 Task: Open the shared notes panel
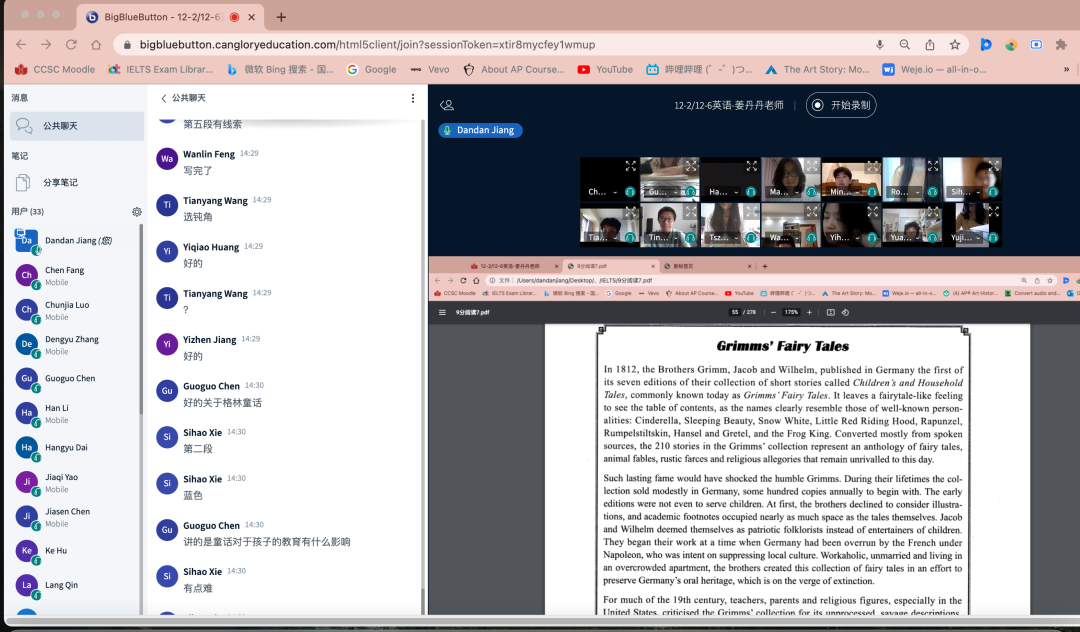click(60, 183)
